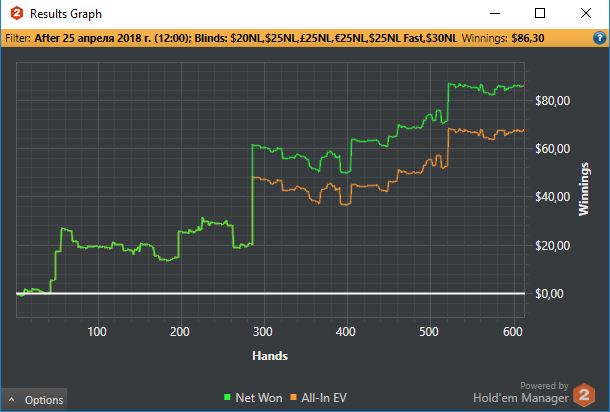
Task: Click the $80,00 axis label
Action: click(552, 101)
